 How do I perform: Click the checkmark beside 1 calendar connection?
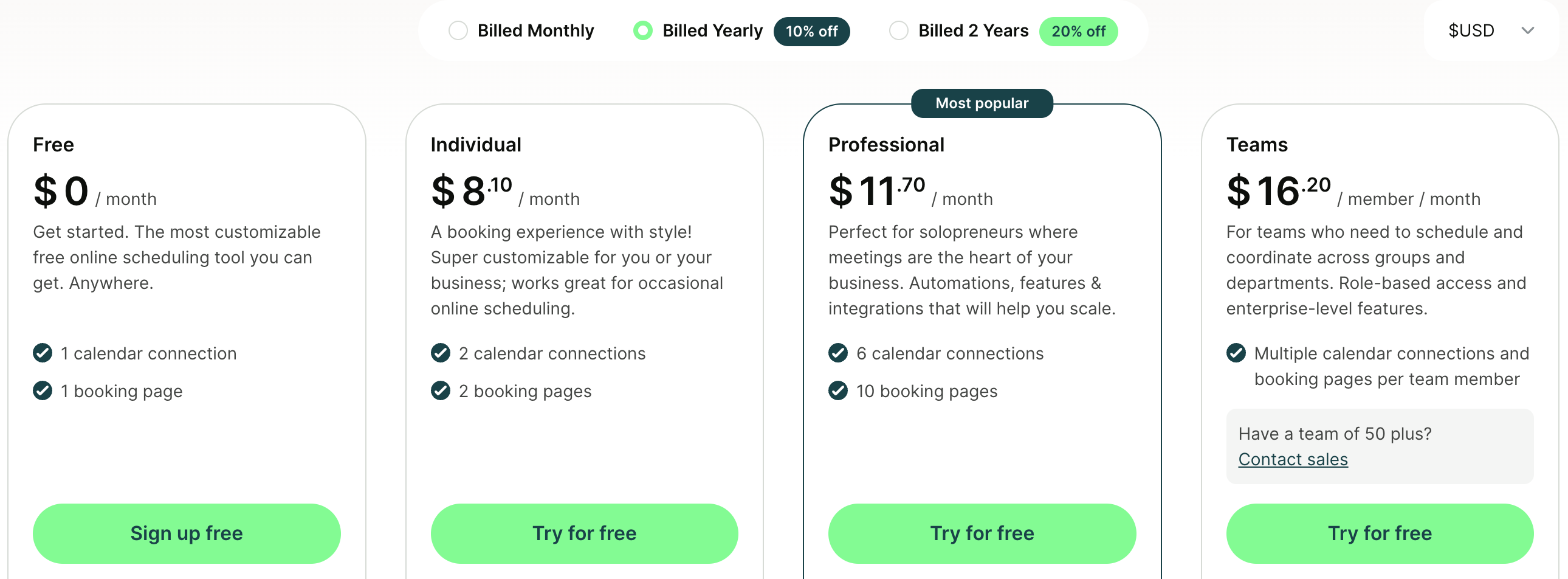42,353
